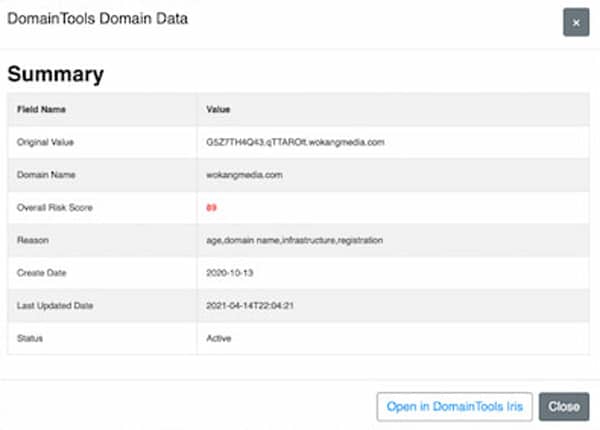Image resolution: width=600 pixels, height=430 pixels.
Task: Click the DomainTools Domain Data title
Action: point(98,19)
